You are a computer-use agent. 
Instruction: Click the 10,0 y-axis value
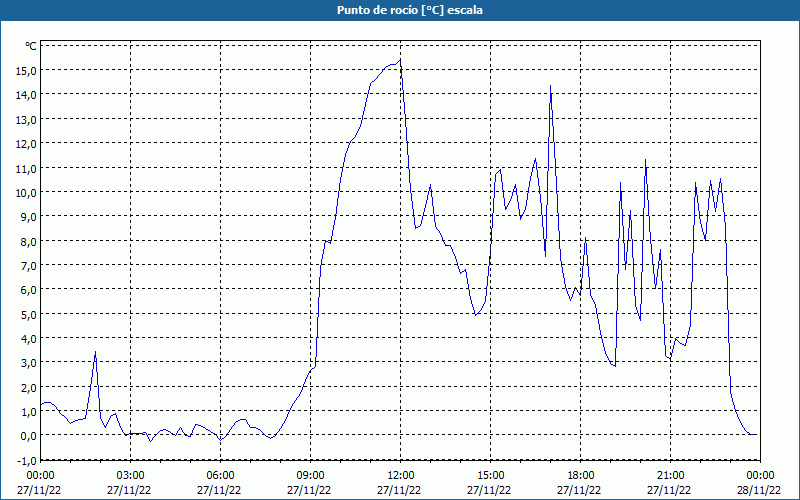(x=26, y=193)
